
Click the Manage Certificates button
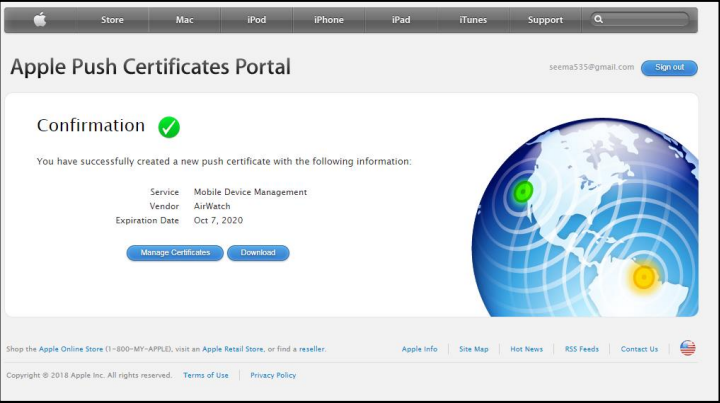coord(175,253)
